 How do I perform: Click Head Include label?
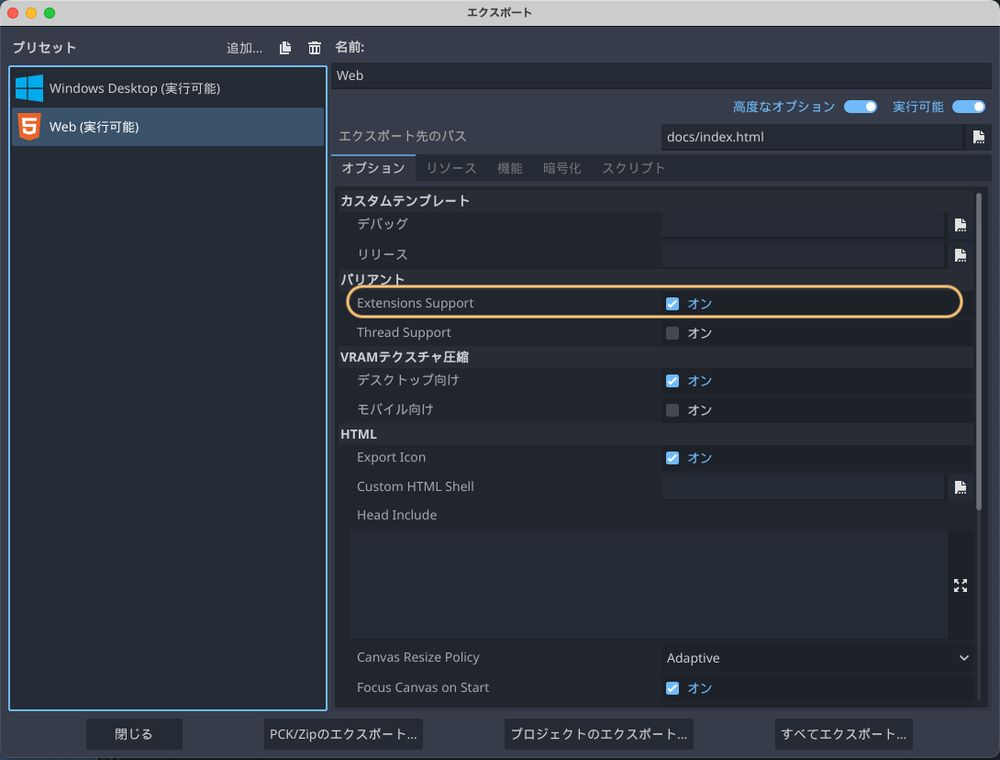397,515
